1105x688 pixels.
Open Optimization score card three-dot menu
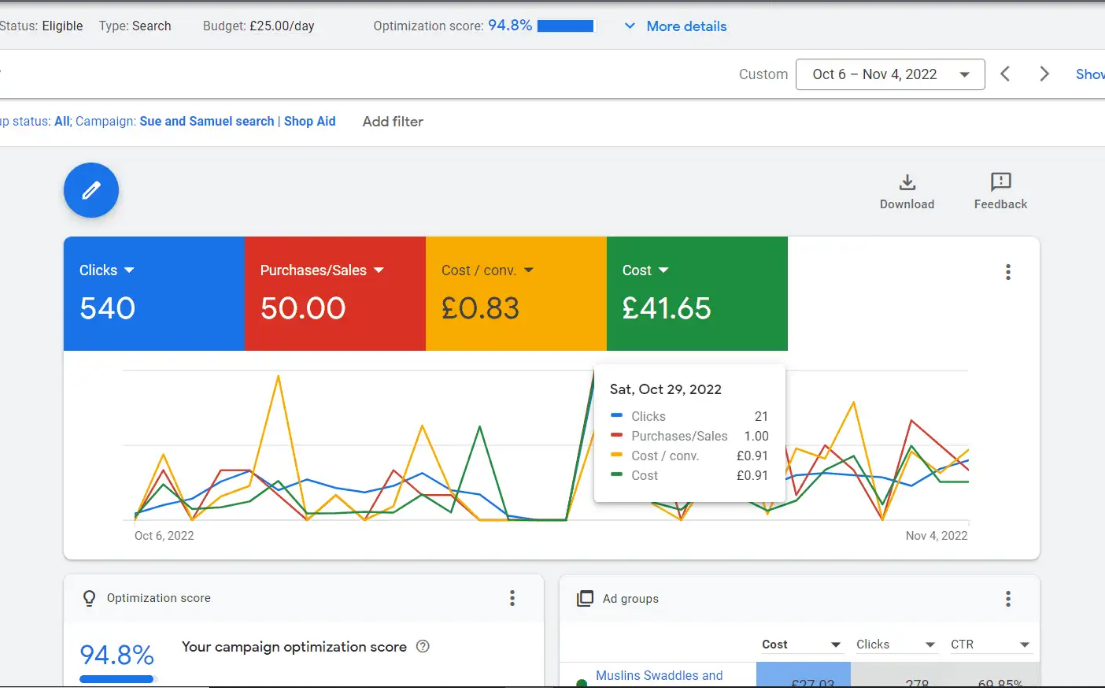(512, 598)
